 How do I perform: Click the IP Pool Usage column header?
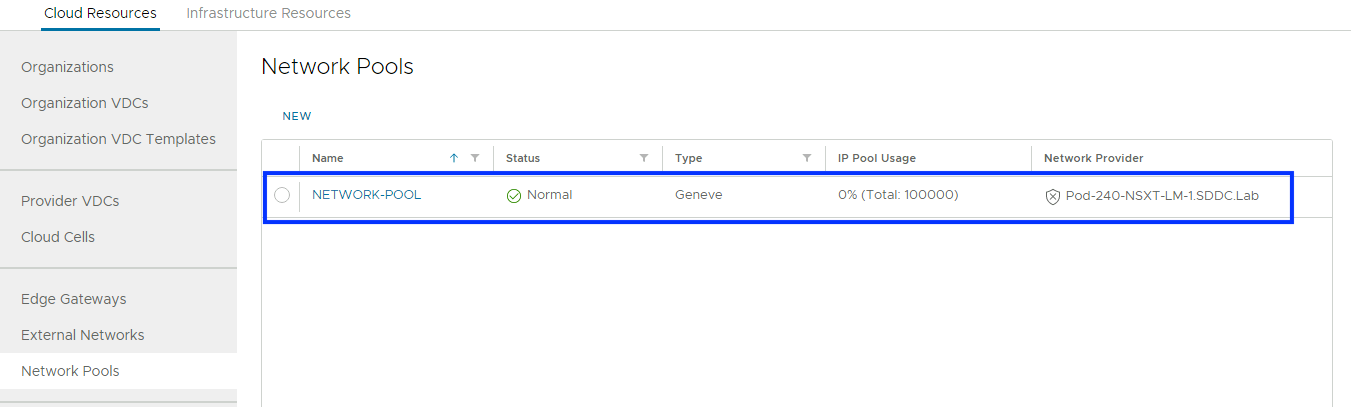pos(876,158)
